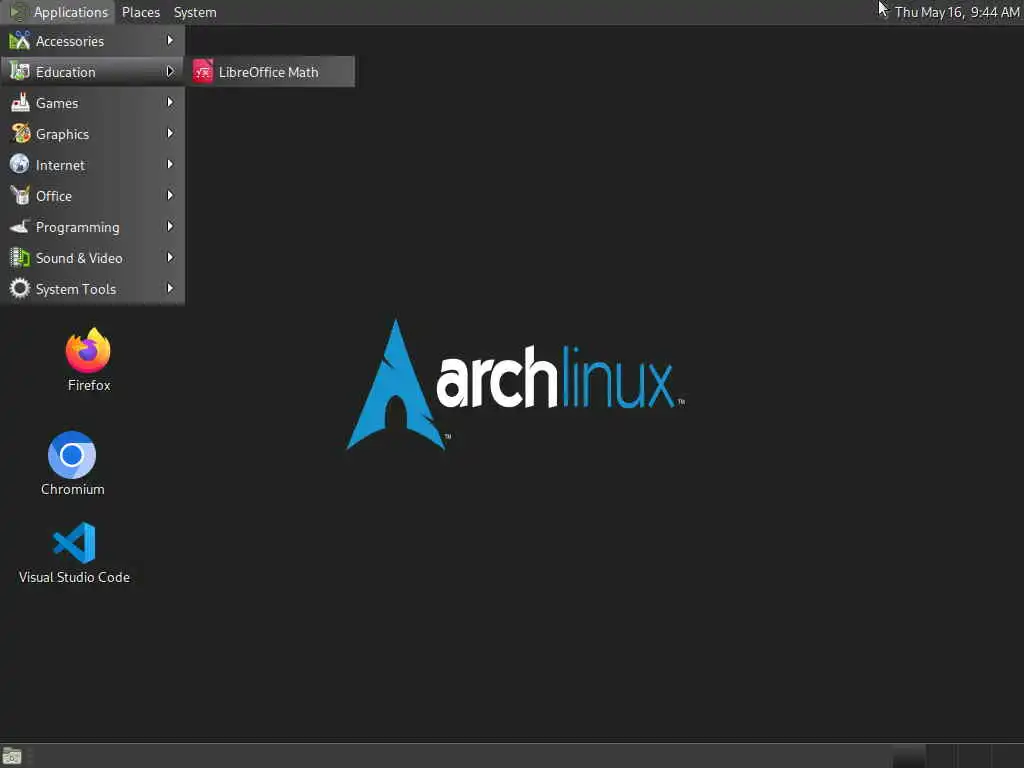Click the Programming category icon

[x=20, y=227]
